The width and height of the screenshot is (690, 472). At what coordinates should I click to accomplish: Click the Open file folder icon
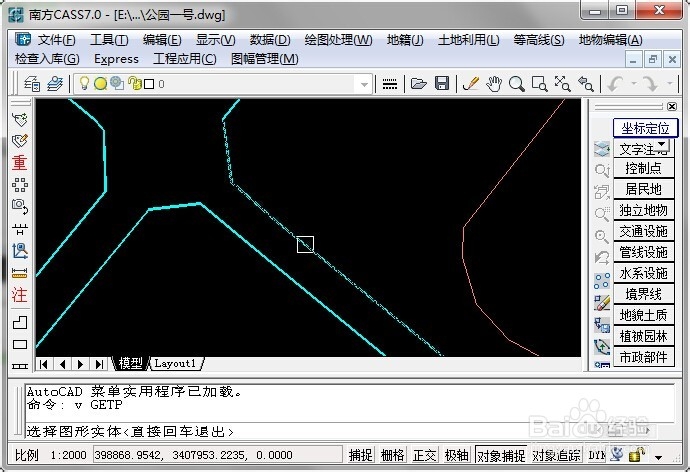[418, 83]
